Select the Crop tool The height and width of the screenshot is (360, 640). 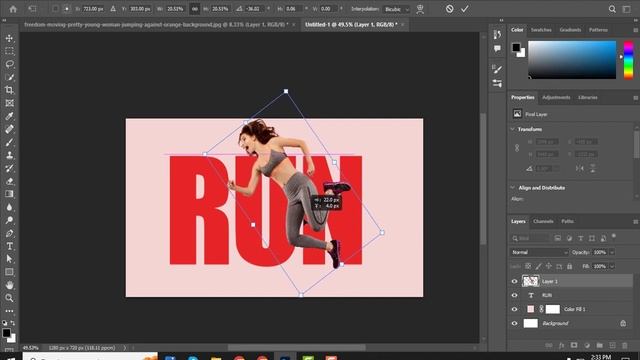pyautogui.click(x=9, y=90)
